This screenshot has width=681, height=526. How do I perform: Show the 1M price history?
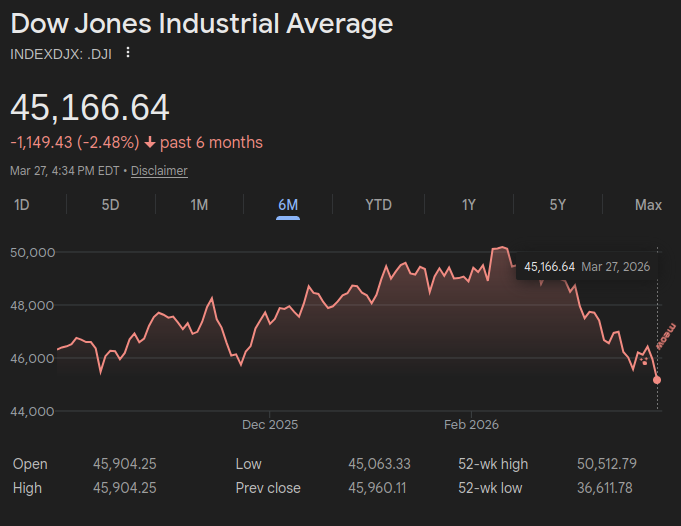coord(199,205)
